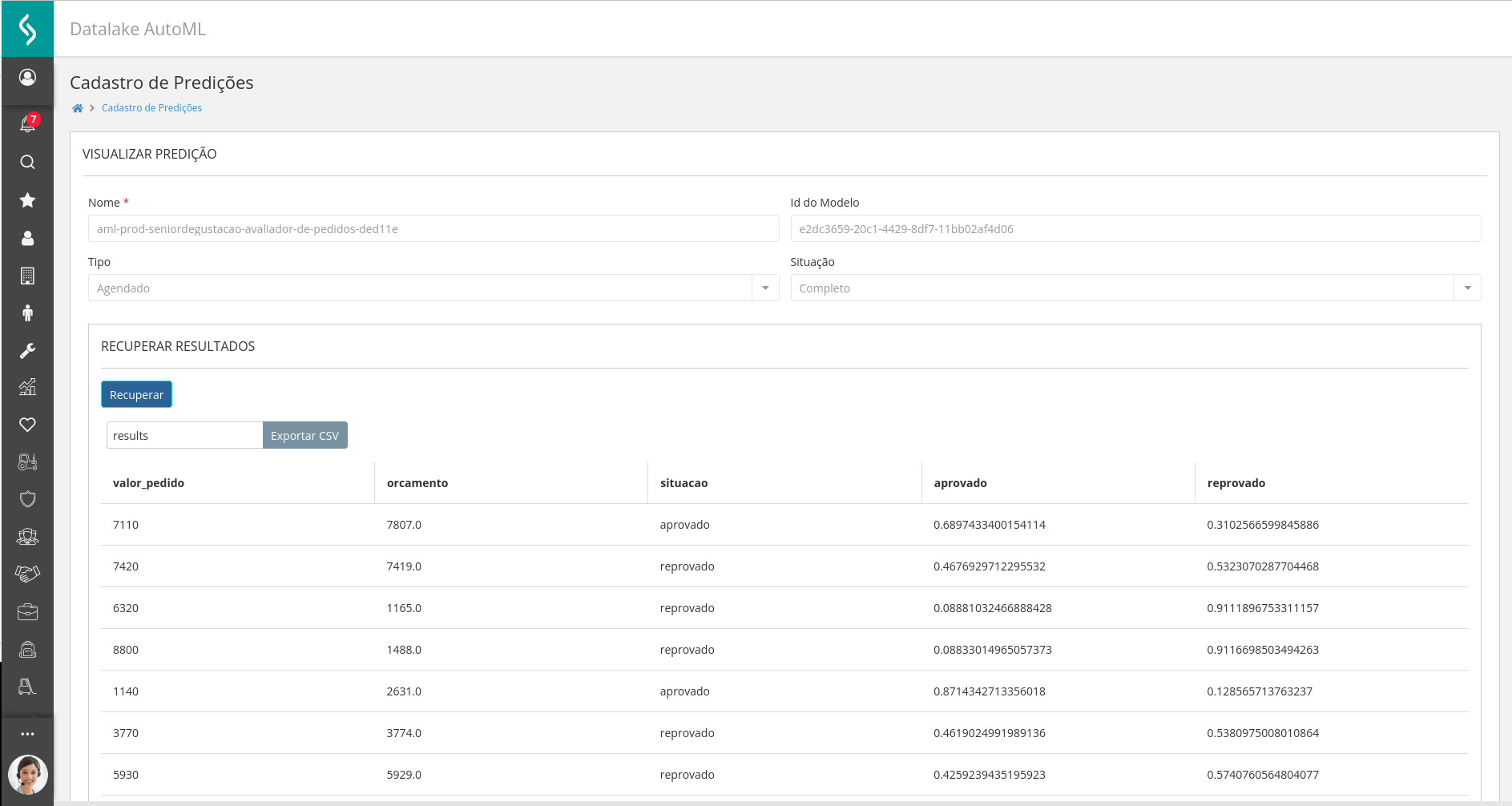The height and width of the screenshot is (806, 1512).
Task: Click the Recuperar button
Action: tap(136, 394)
